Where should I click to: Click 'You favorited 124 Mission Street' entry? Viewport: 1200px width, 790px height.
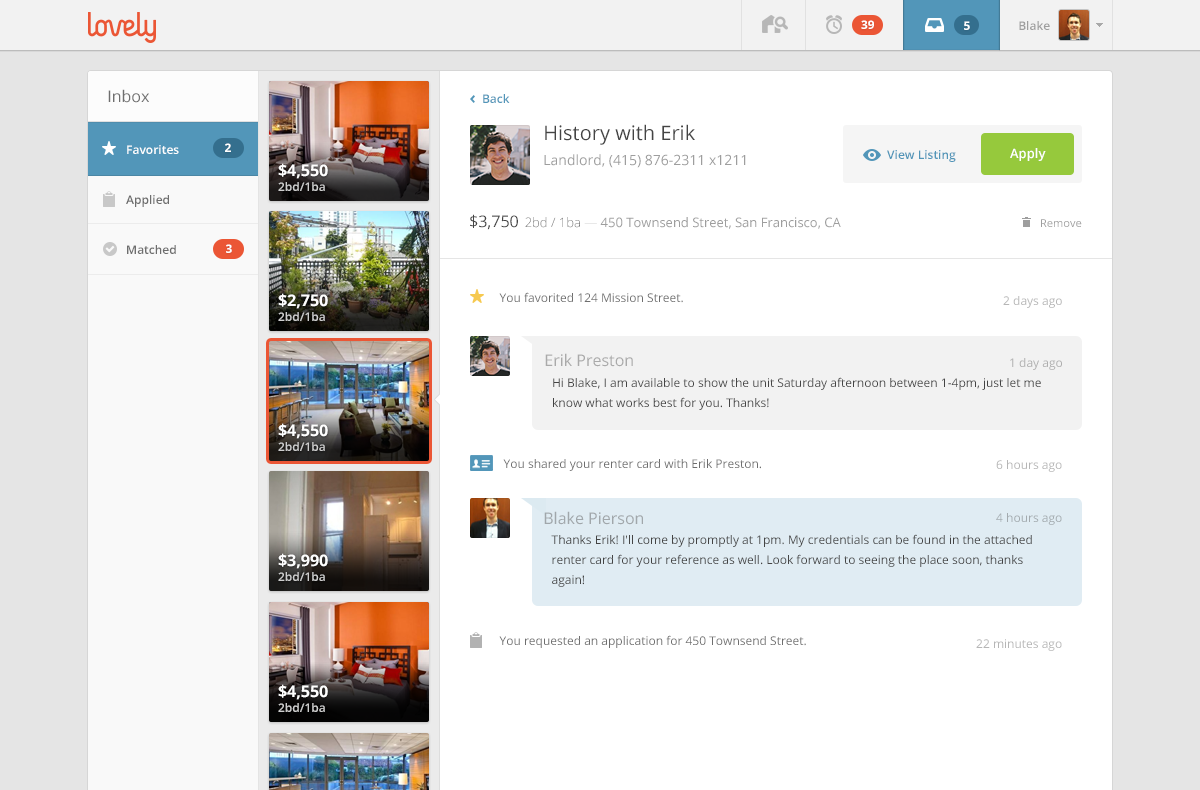(x=591, y=298)
